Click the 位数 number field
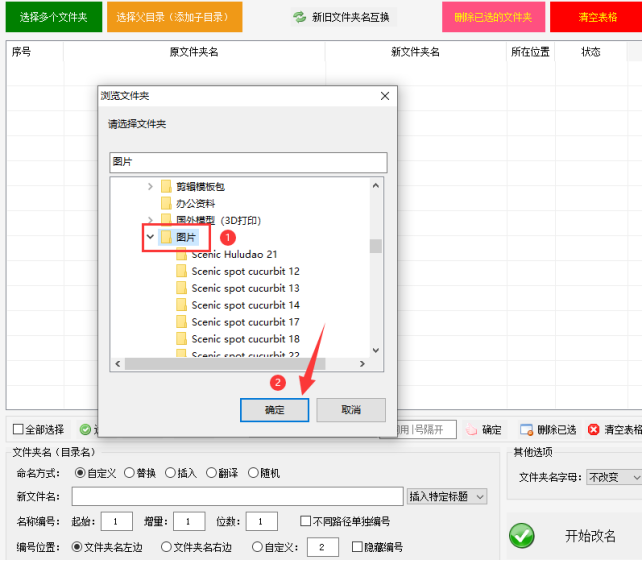Image resolution: width=643 pixels, height=561 pixels. coord(262,521)
